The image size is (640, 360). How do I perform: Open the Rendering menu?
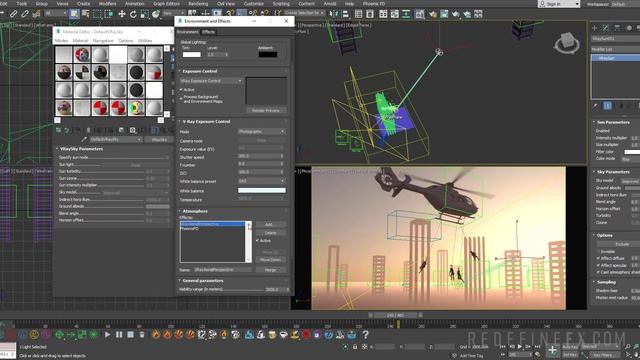coord(198,4)
